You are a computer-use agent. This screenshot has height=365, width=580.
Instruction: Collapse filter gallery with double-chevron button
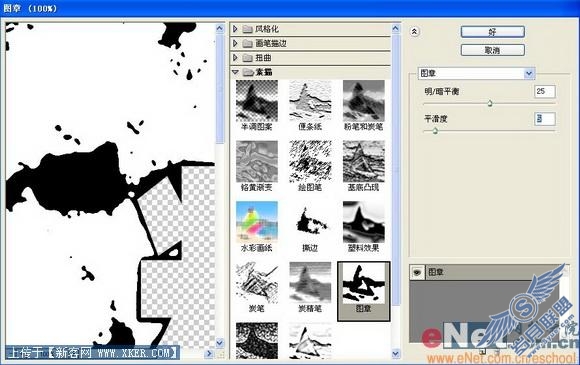pyautogui.click(x=414, y=32)
